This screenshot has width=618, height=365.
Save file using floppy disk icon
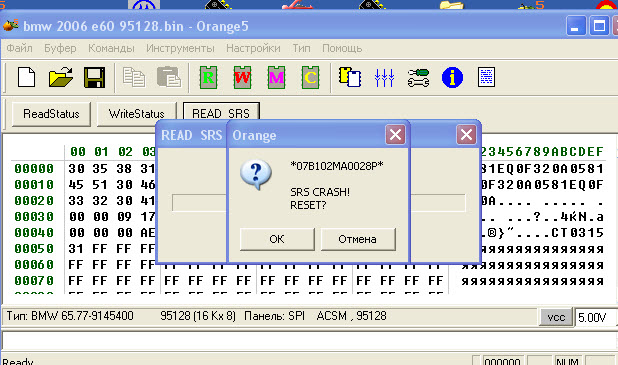tap(94, 77)
